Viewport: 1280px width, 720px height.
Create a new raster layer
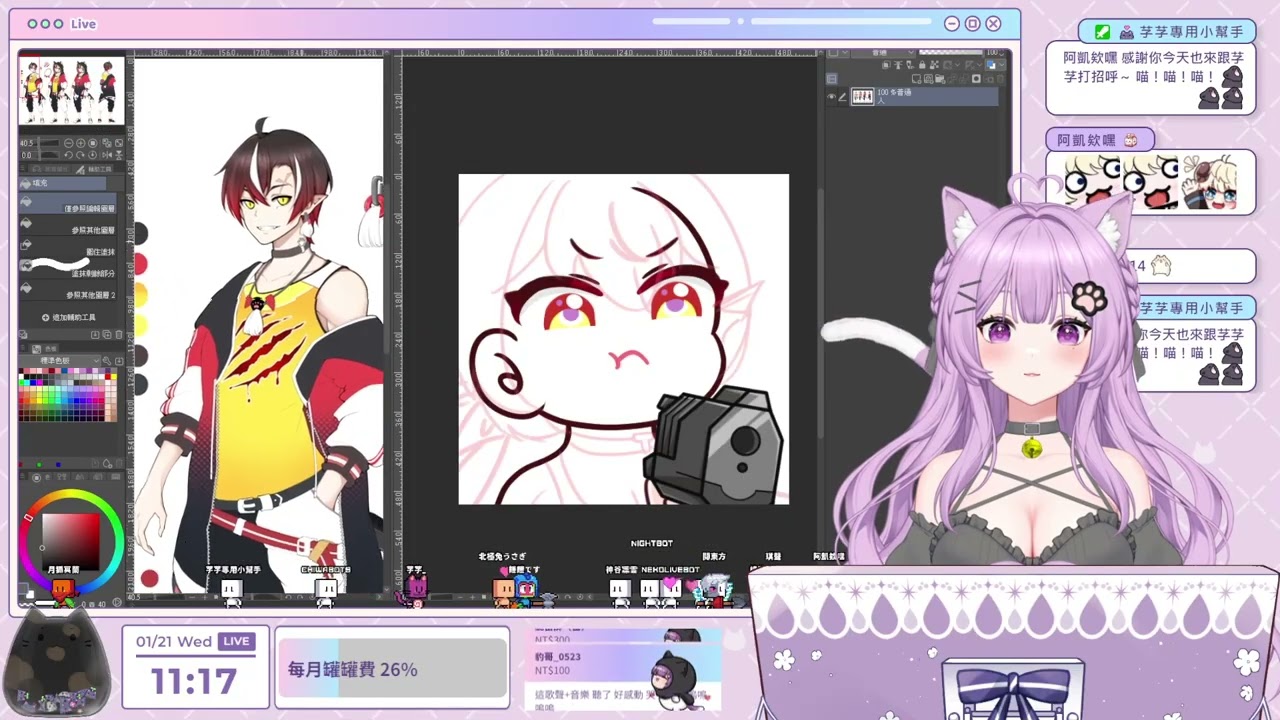click(916, 79)
